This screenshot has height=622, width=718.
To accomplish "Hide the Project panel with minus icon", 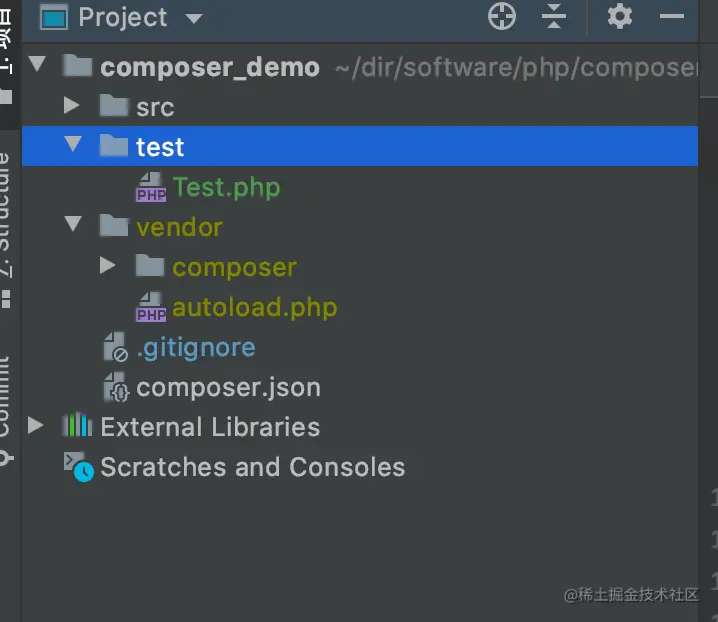I will coord(673,17).
